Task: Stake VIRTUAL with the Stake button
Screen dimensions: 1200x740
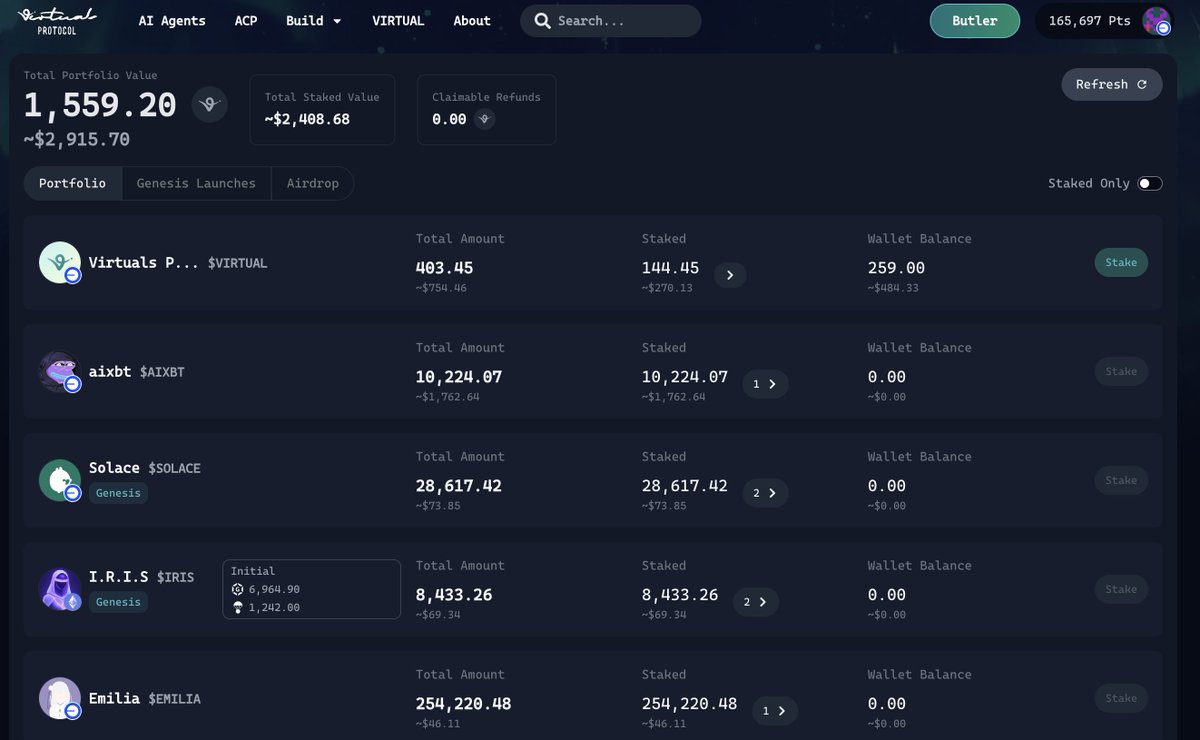Action: click(1121, 262)
